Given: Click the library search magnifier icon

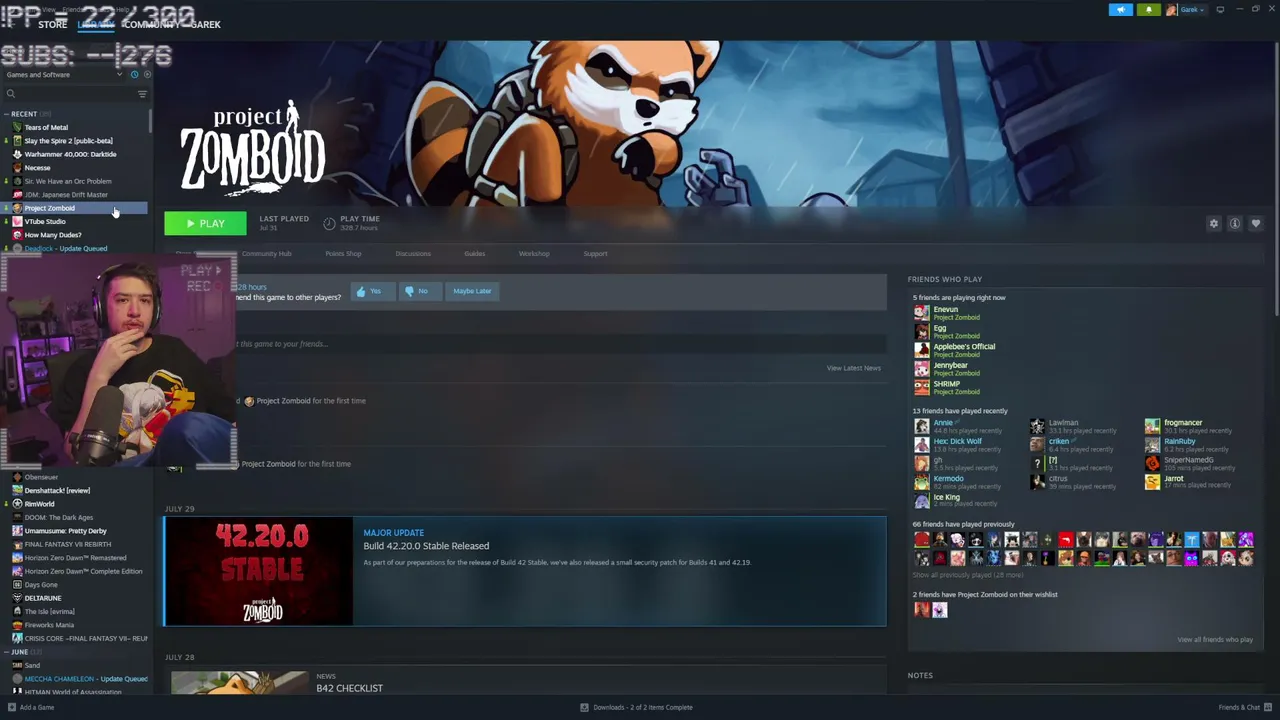Looking at the screenshot, I should click(x=11, y=94).
